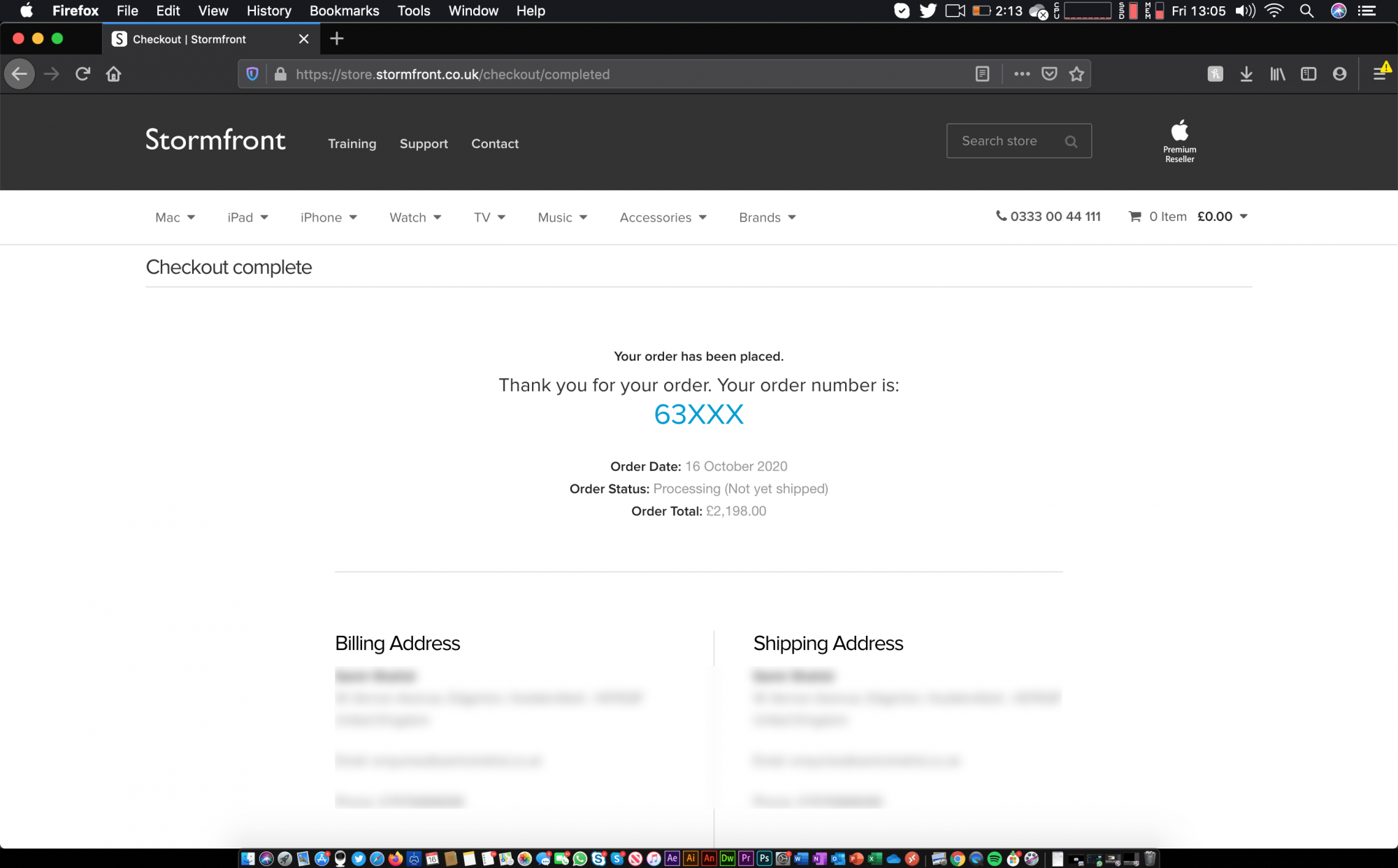Toggle the Firefox sidebar view icon
Image resolution: width=1398 pixels, height=868 pixels.
click(1309, 74)
